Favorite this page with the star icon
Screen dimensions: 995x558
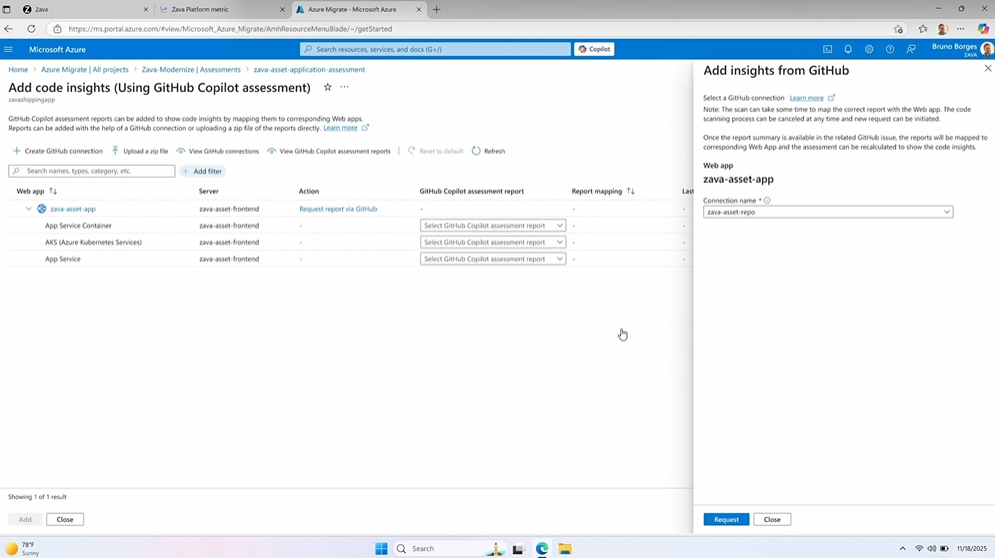327,88
